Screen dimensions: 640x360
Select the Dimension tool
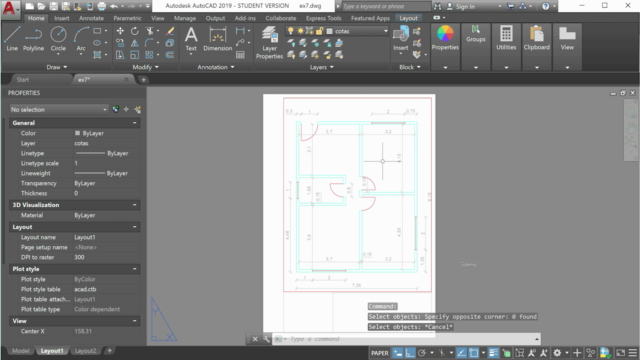218,39
